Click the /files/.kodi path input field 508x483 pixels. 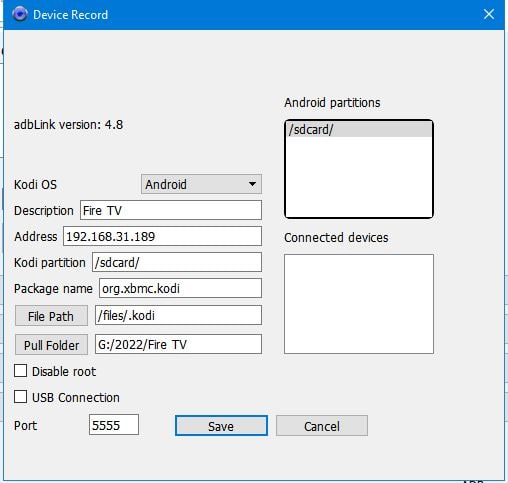coord(178,315)
